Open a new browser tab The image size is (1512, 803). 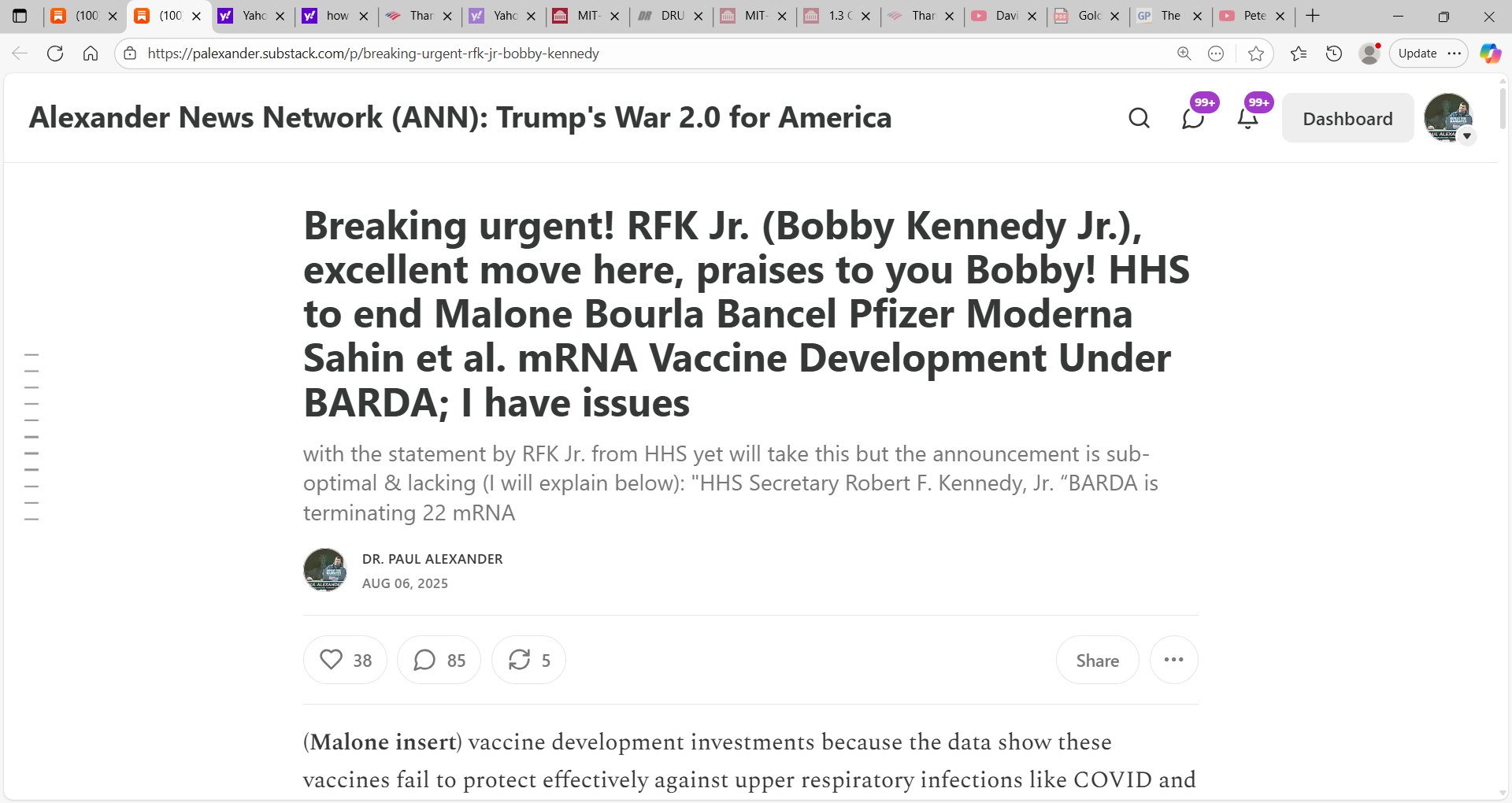pyautogui.click(x=1313, y=16)
